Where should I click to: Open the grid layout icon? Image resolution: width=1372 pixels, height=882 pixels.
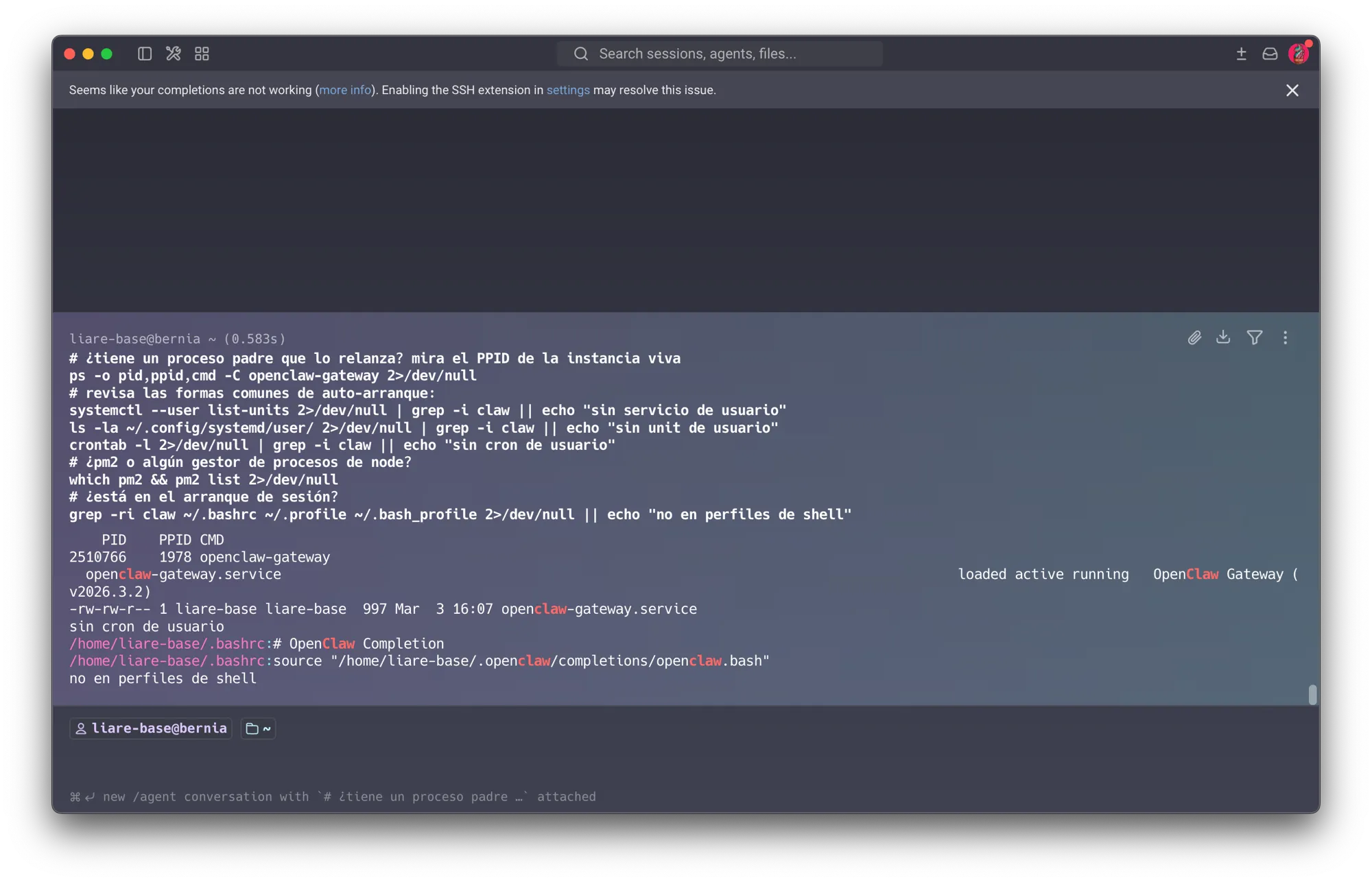[x=202, y=53]
